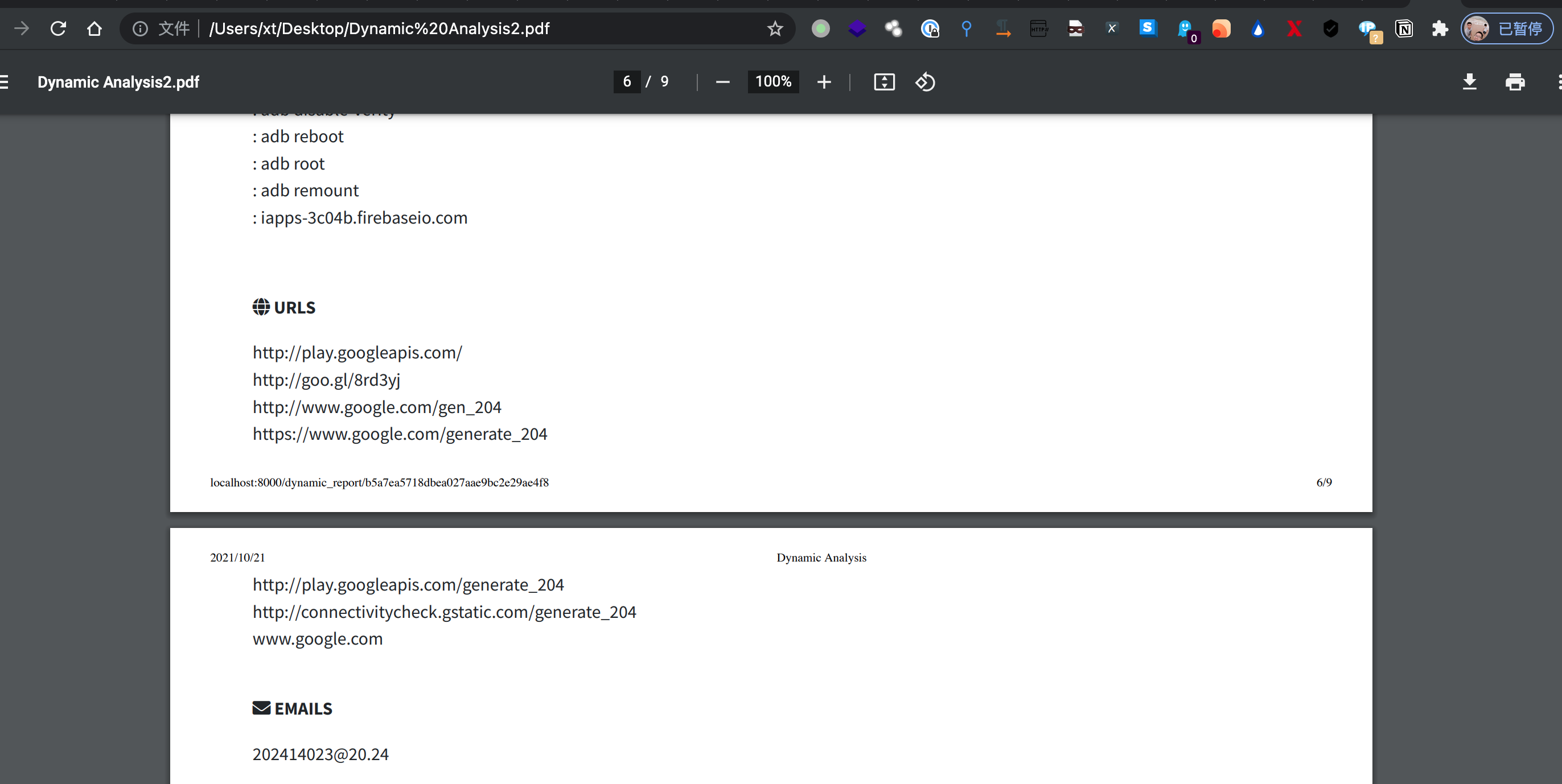
Task: Select text 'www.google.com' line
Action: click(x=318, y=638)
